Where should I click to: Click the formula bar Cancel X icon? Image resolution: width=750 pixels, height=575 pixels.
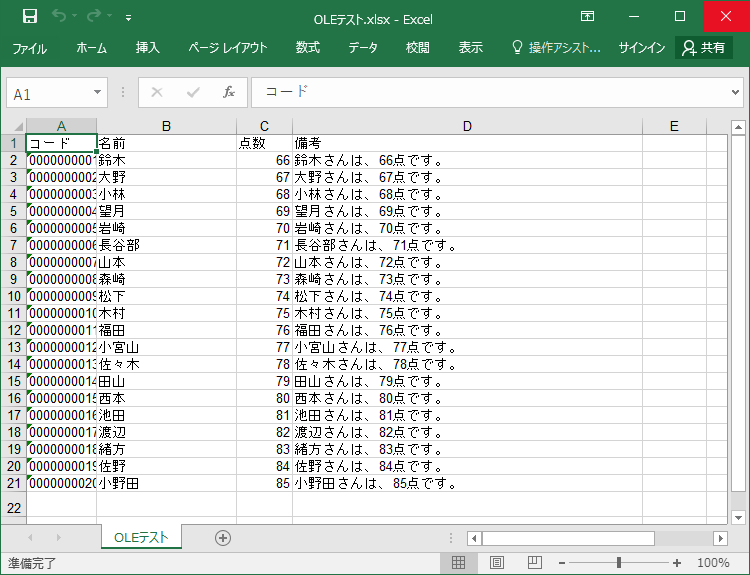point(157,92)
